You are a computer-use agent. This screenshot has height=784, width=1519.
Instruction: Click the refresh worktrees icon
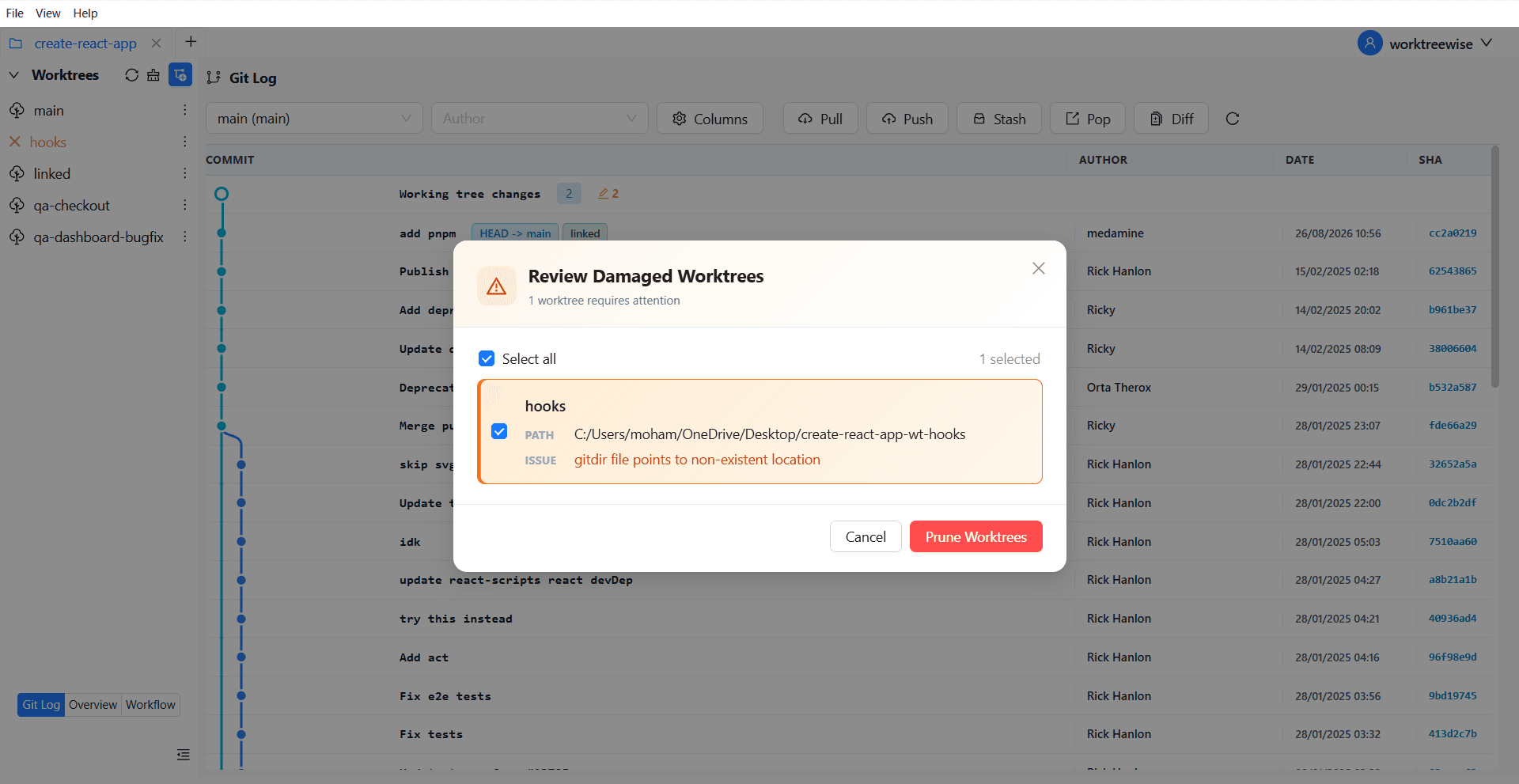[131, 75]
